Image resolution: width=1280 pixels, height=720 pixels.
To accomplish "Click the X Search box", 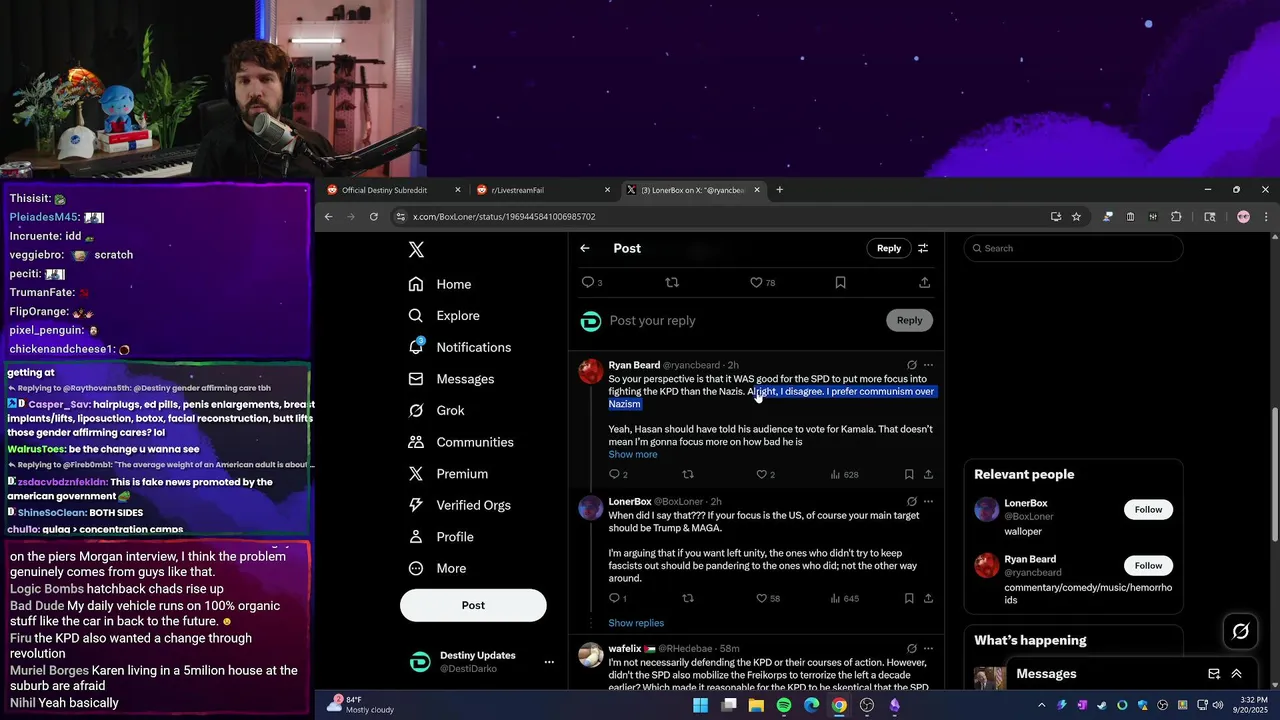I will (1073, 248).
